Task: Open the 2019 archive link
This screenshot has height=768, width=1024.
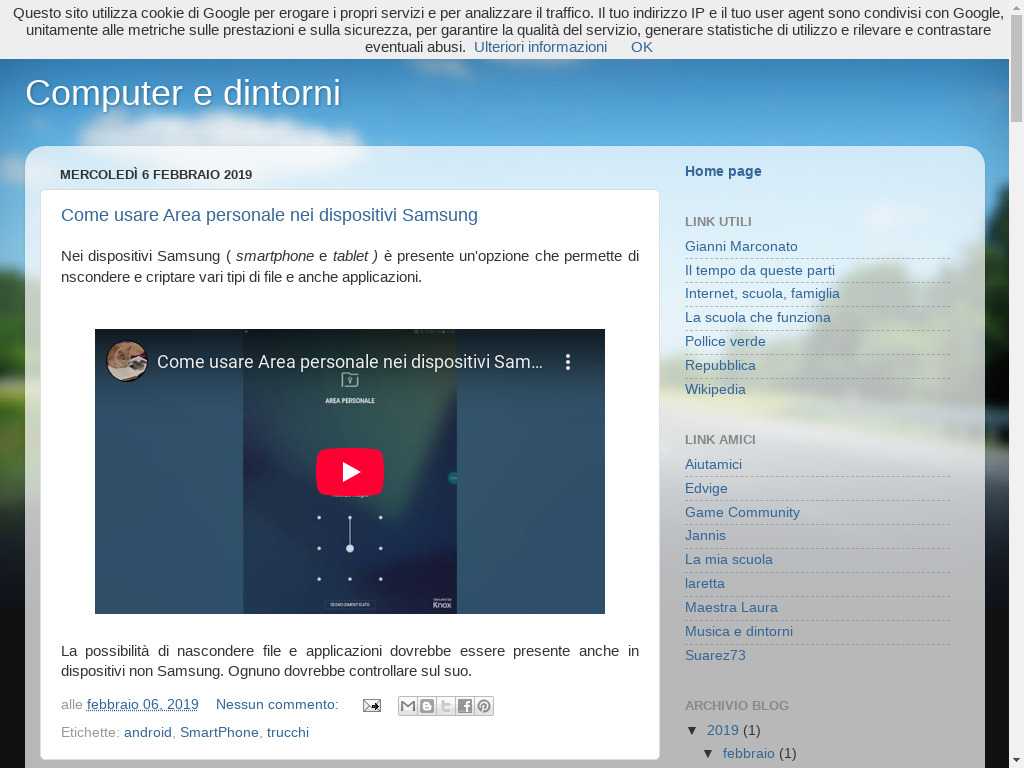Action: (x=722, y=730)
